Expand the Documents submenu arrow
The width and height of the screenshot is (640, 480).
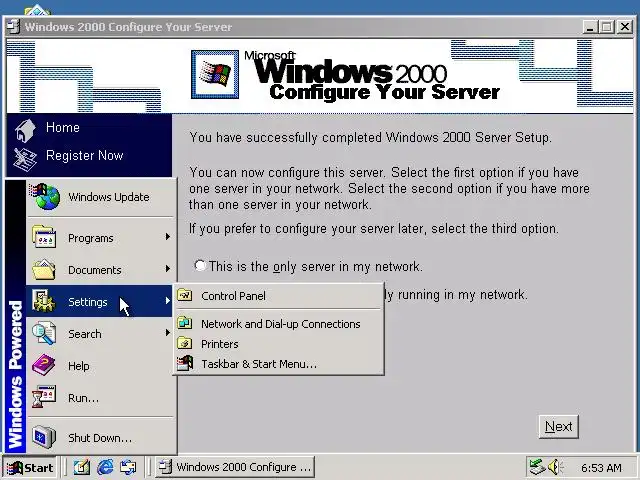tap(167, 269)
